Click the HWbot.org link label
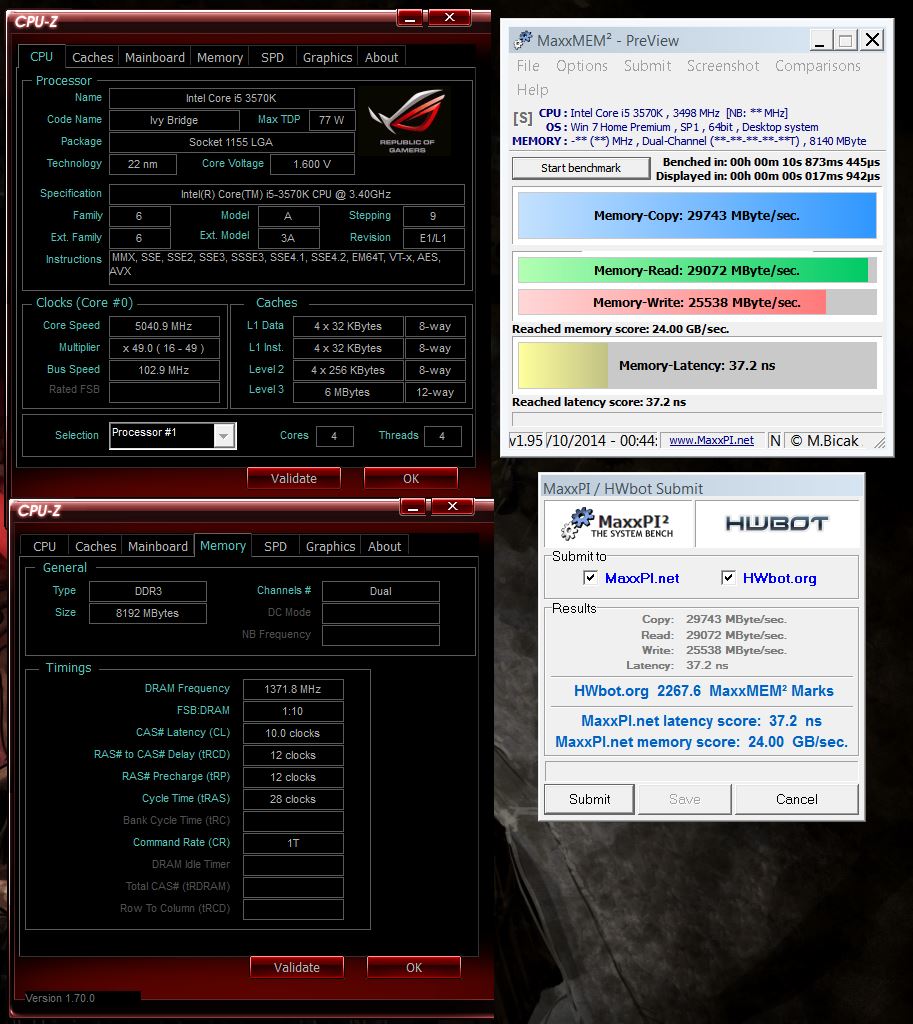Viewport: 913px width, 1024px height. pos(779,578)
